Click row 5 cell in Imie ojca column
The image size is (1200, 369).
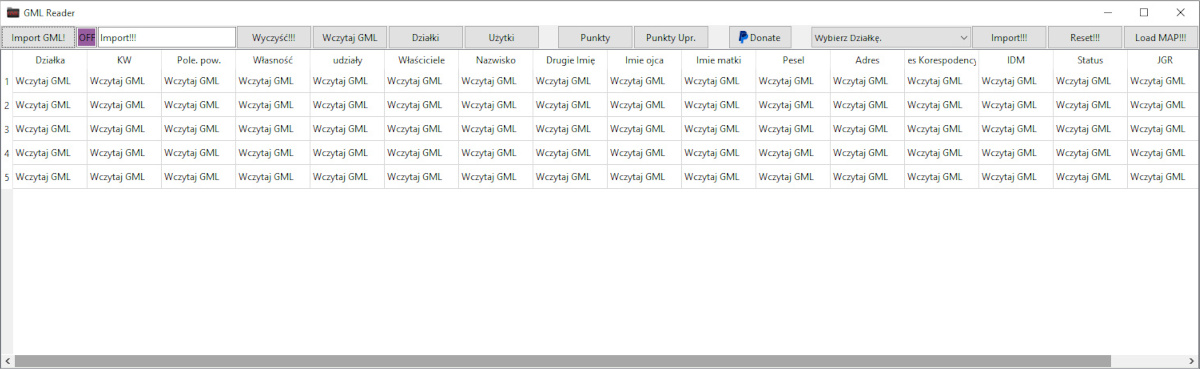(x=644, y=177)
